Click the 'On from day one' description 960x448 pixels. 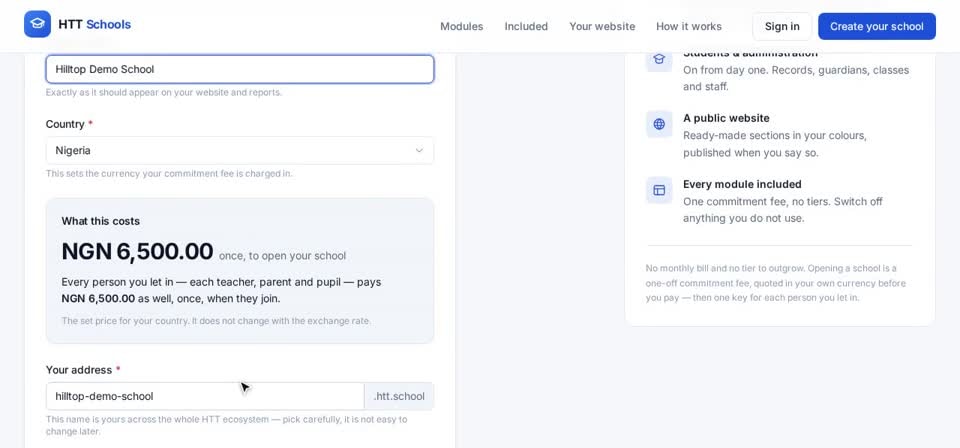796,78
